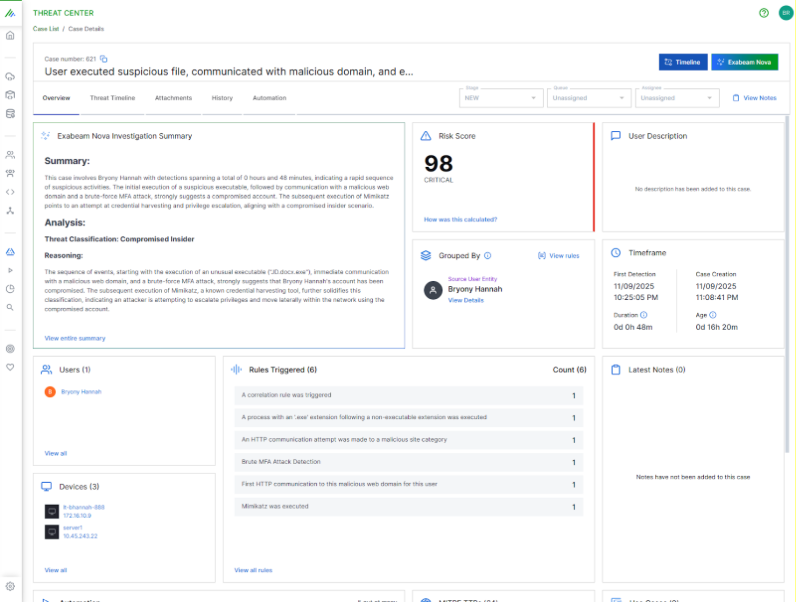Open the Queue dropdown

click(589, 98)
